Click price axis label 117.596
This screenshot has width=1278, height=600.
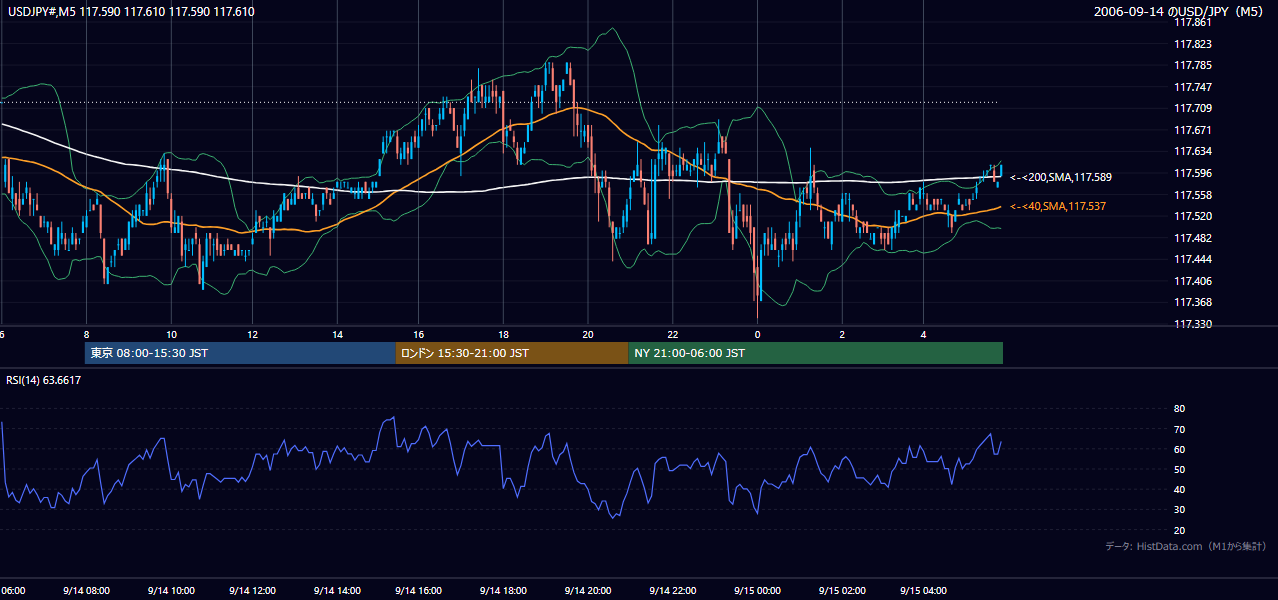click(x=1192, y=173)
